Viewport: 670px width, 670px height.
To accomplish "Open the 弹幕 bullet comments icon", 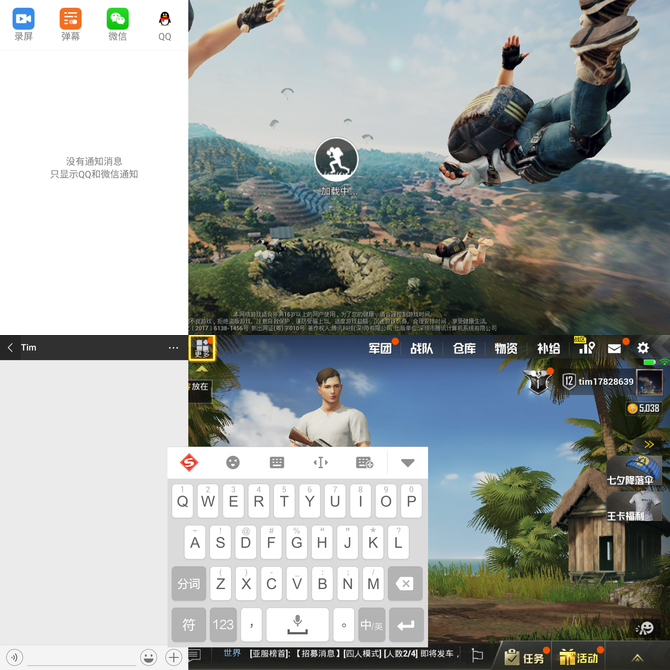I will [71, 19].
